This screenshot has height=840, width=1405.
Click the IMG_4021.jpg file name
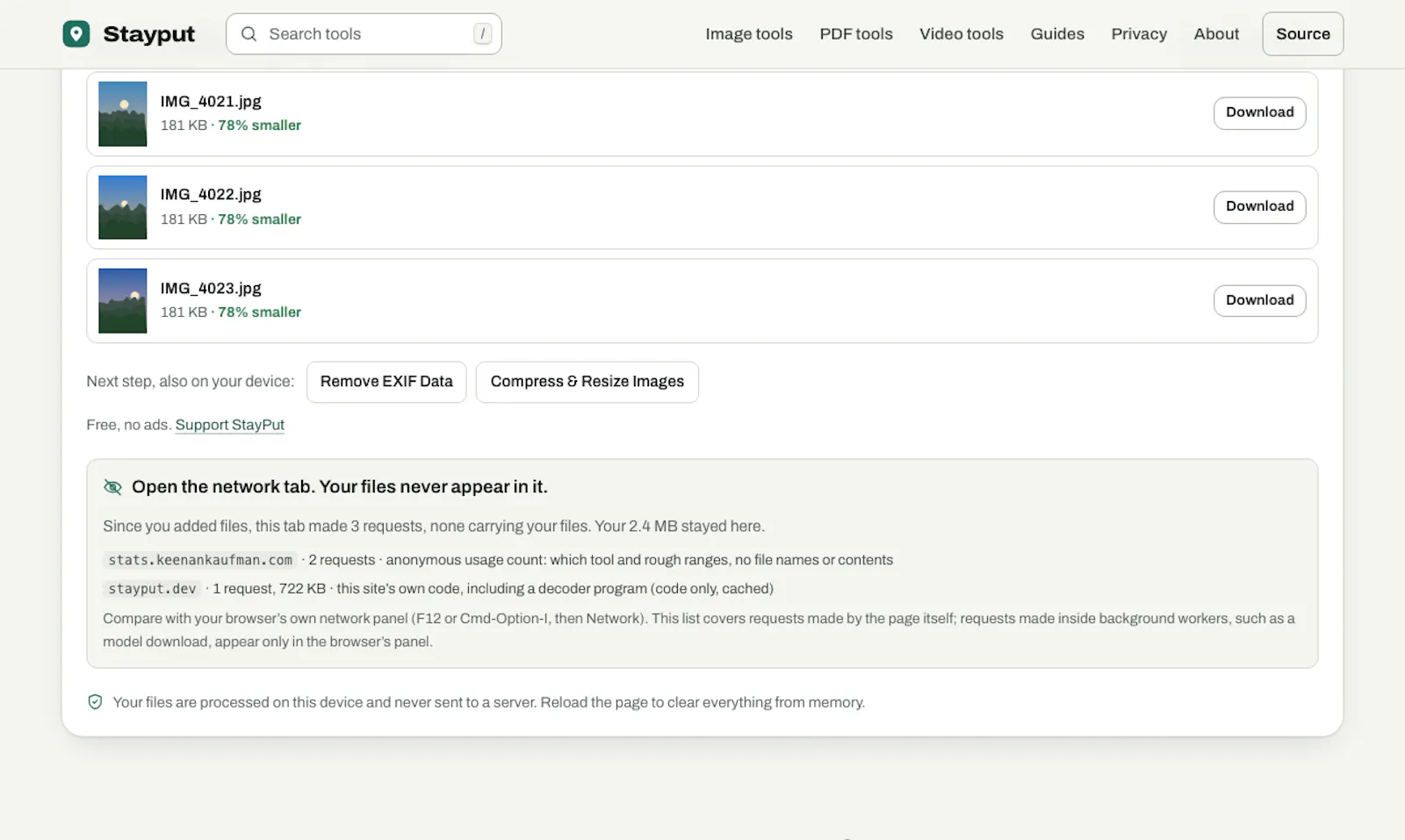(x=211, y=101)
